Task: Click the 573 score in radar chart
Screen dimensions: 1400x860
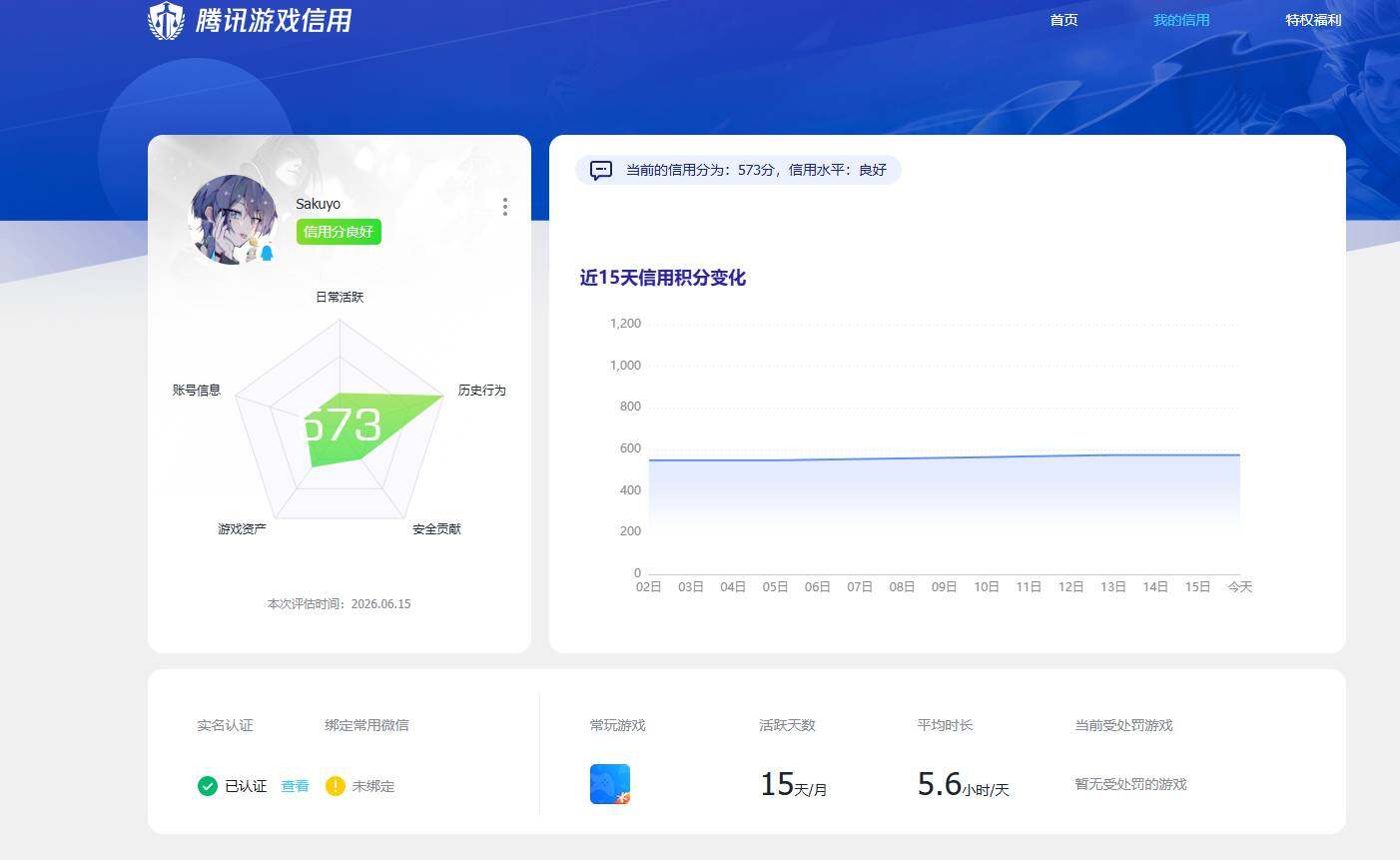Action: 343,427
